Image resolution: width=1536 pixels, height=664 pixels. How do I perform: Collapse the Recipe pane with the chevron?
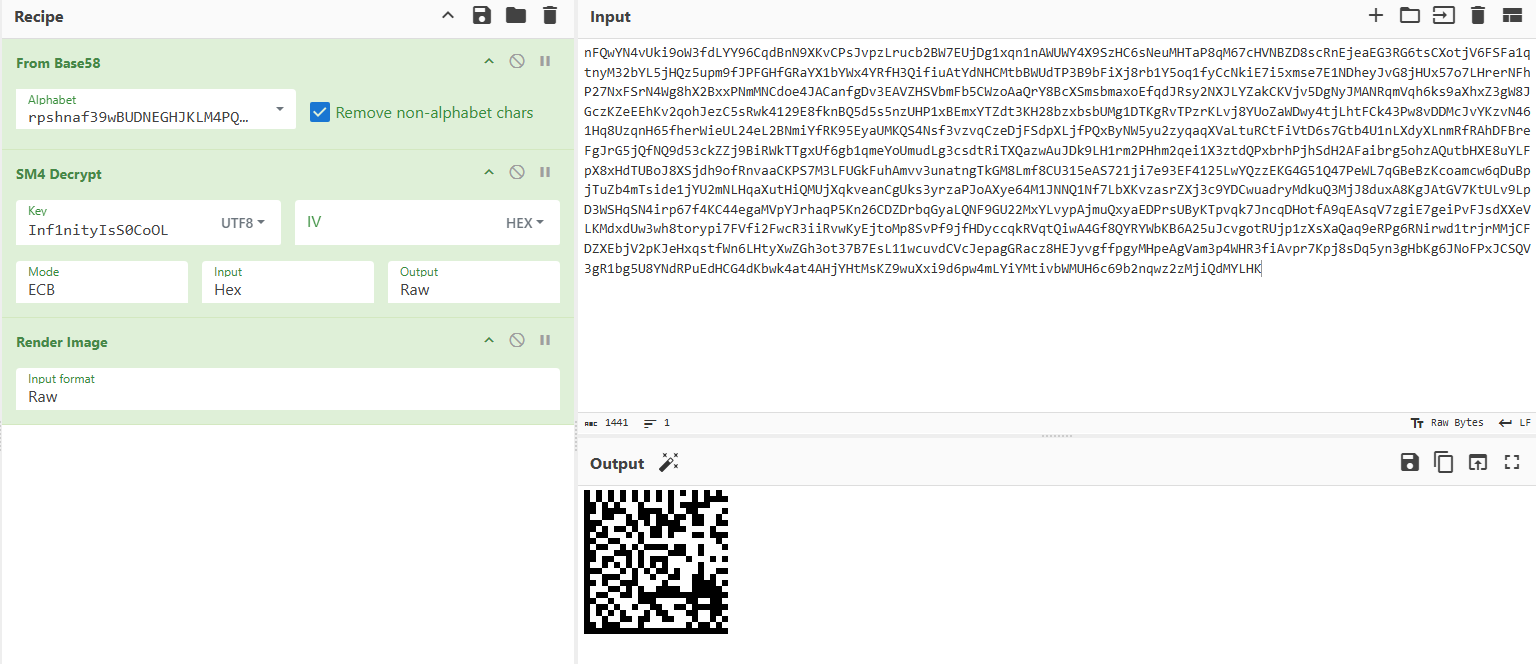click(x=448, y=15)
